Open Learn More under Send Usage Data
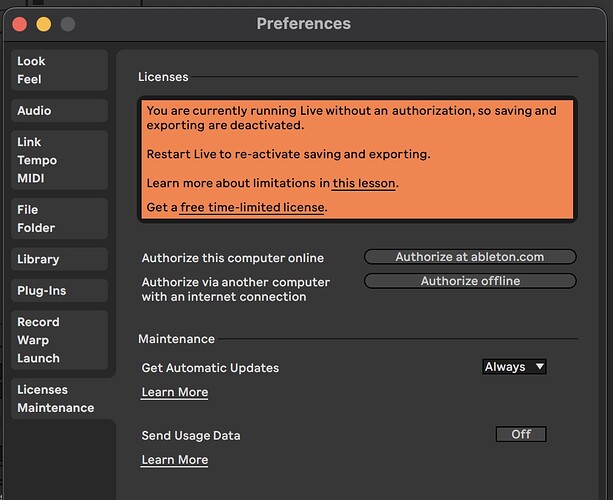 click(175, 460)
